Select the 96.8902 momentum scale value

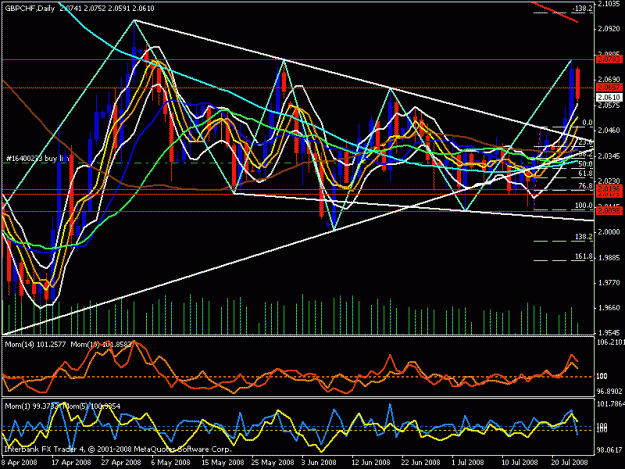pos(611,392)
